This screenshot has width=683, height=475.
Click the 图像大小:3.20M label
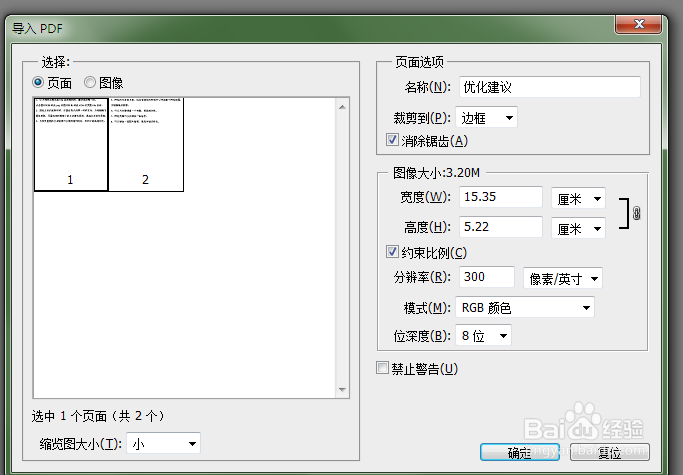pyautogui.click(x=436, y=173)
